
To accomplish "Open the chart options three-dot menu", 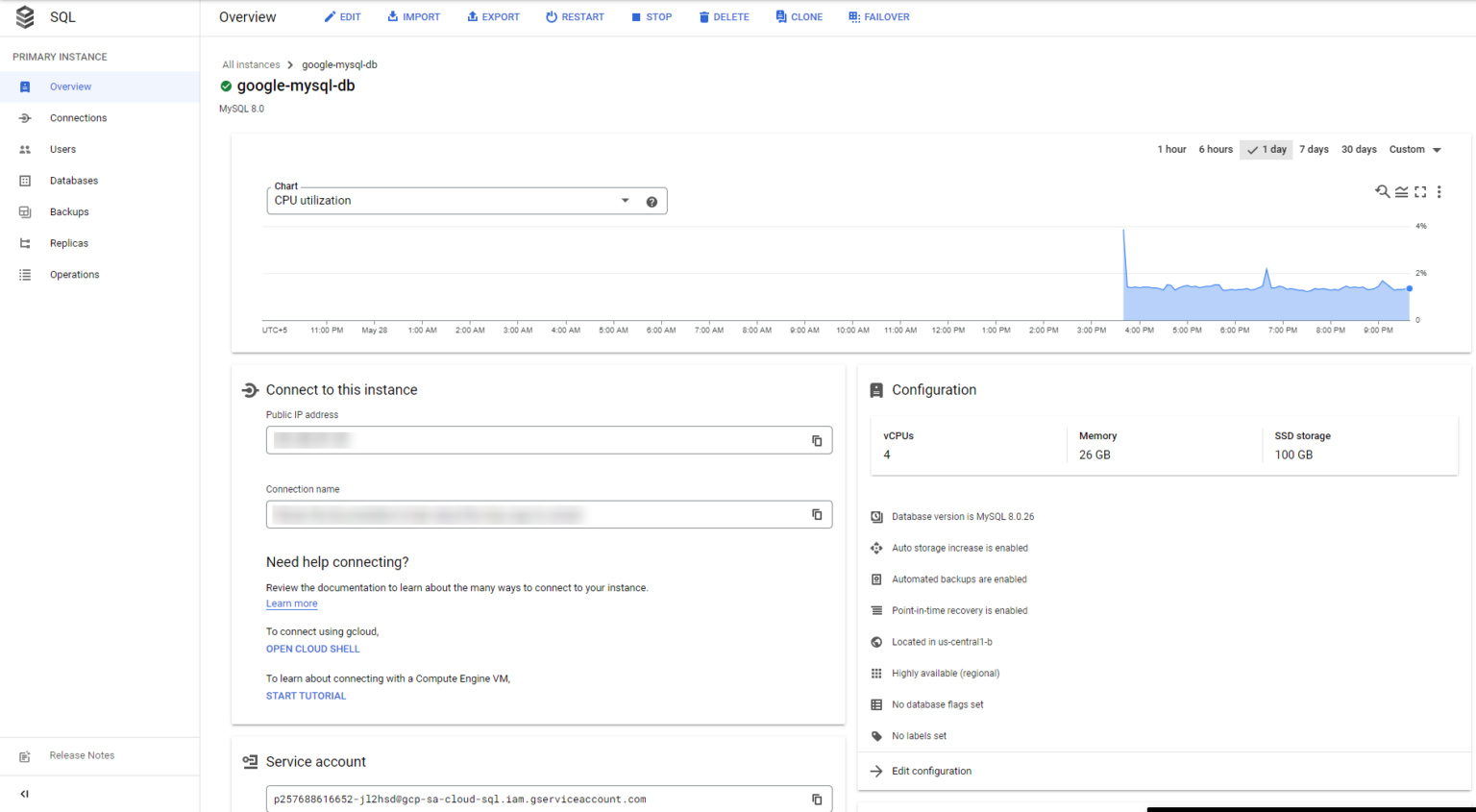I will [x=1439, y=191].
